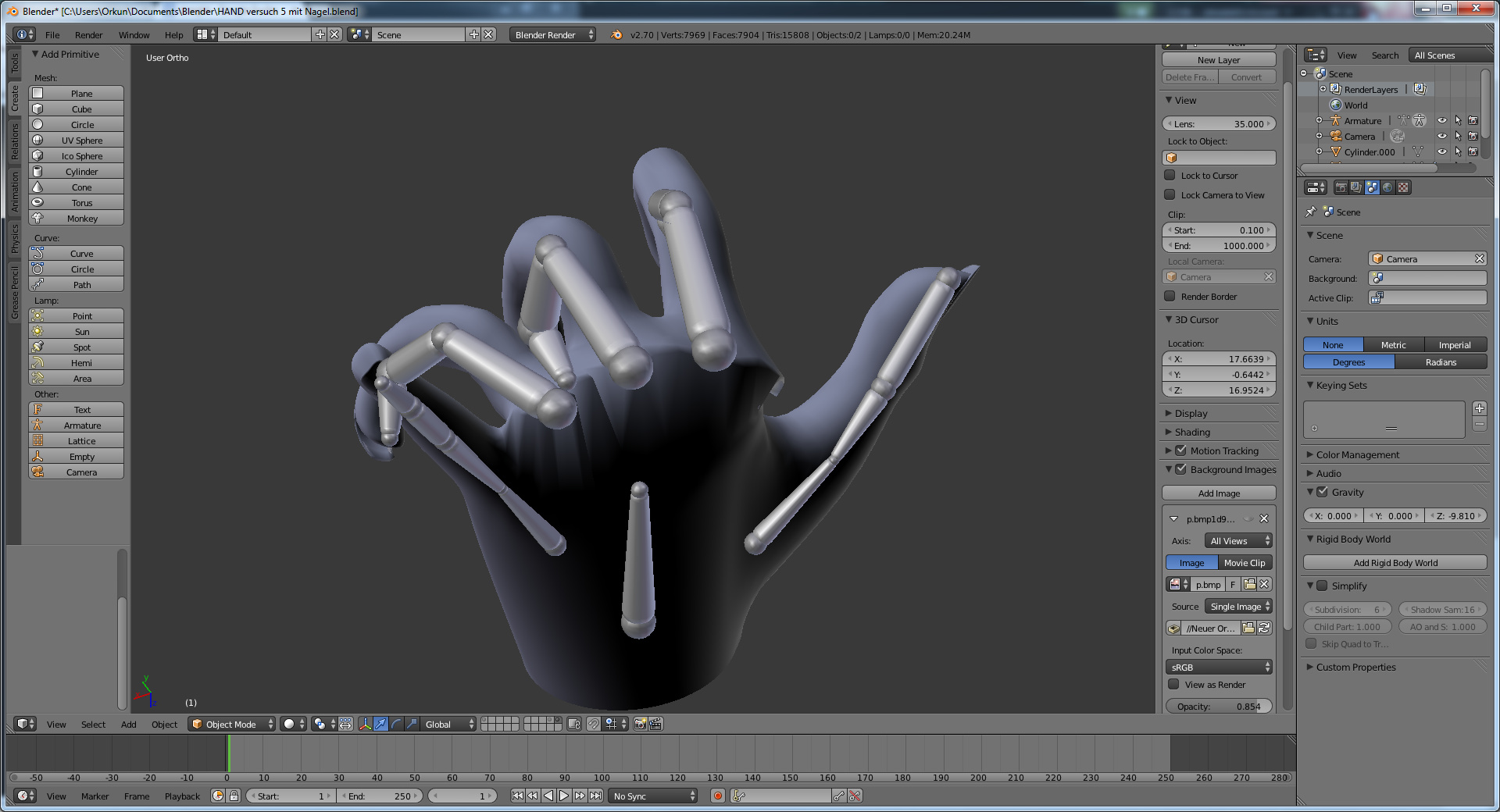Open the Blender Render engine dropdown
Screen dimensions: 1500x812
pos(553,35)
